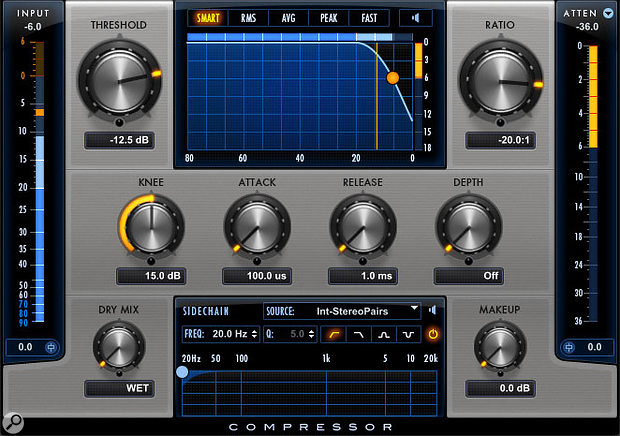Image resolution: width=620 pixels, height=436 pixels.
Task: Click the sidechain Q field 5.0
Action: [290, 334]
